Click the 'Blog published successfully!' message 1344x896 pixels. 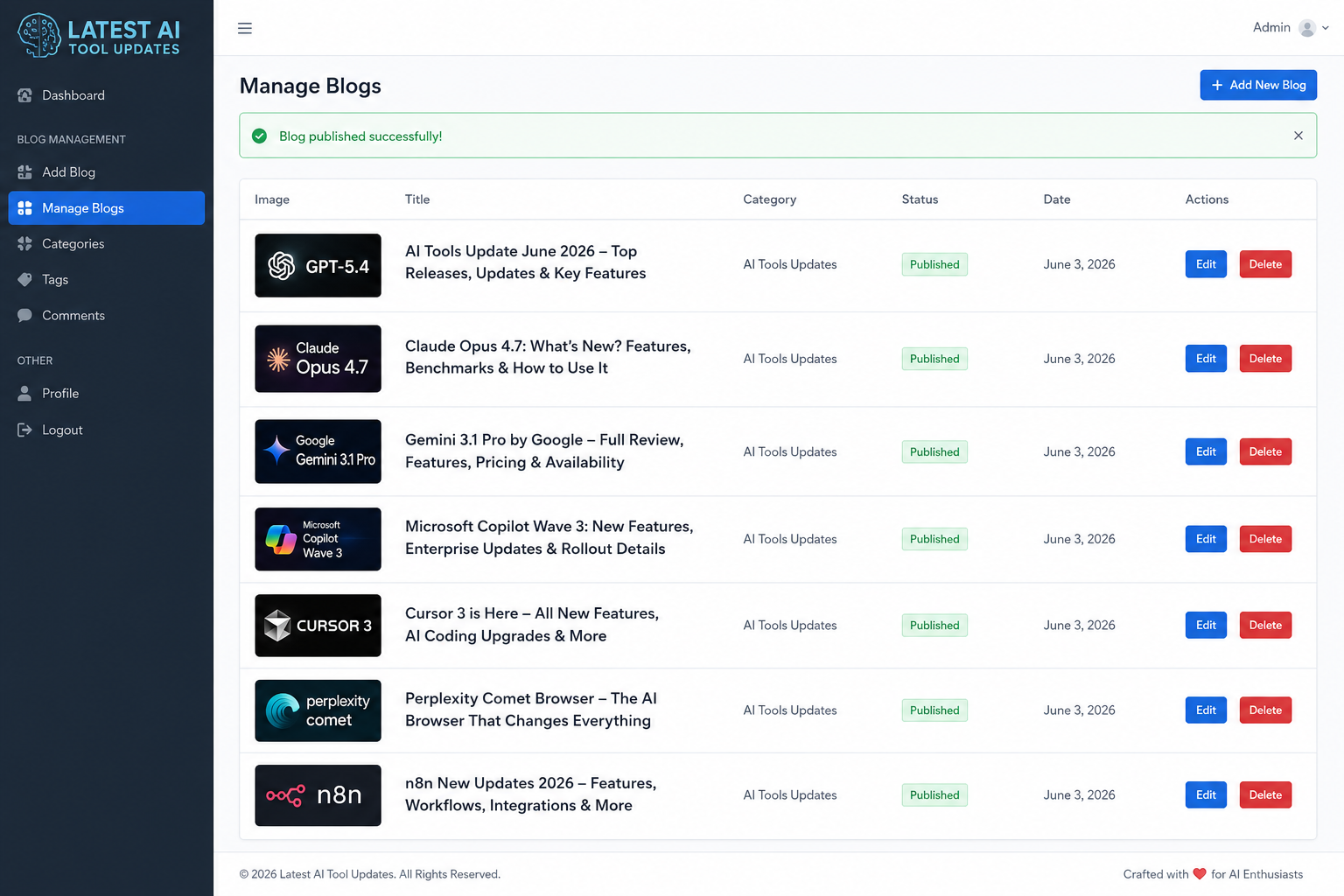tap(360, 136)
